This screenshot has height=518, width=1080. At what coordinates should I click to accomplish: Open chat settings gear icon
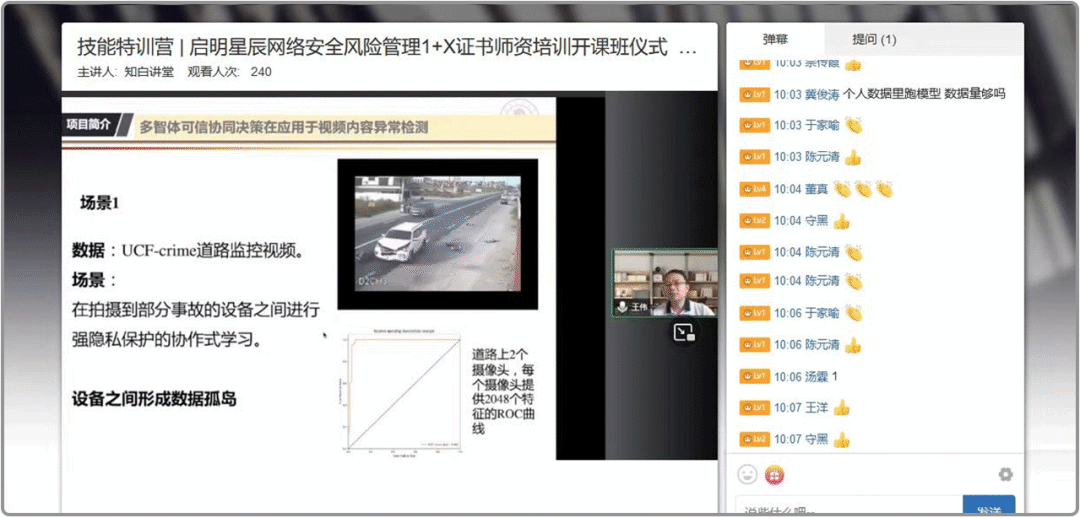point(1005,474)
